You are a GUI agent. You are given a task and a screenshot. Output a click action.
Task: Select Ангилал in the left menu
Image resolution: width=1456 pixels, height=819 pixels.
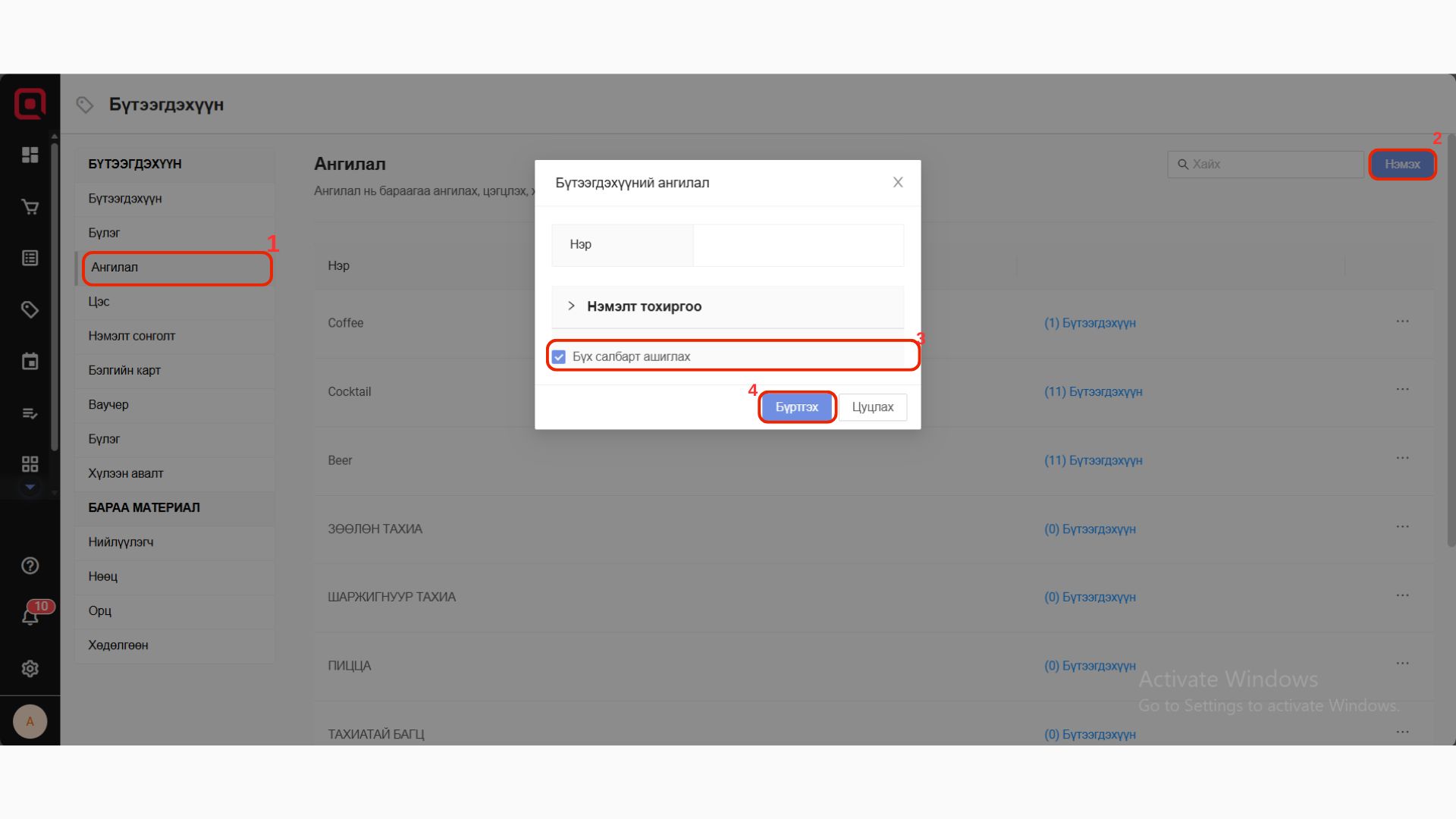[x=176, y=268]
